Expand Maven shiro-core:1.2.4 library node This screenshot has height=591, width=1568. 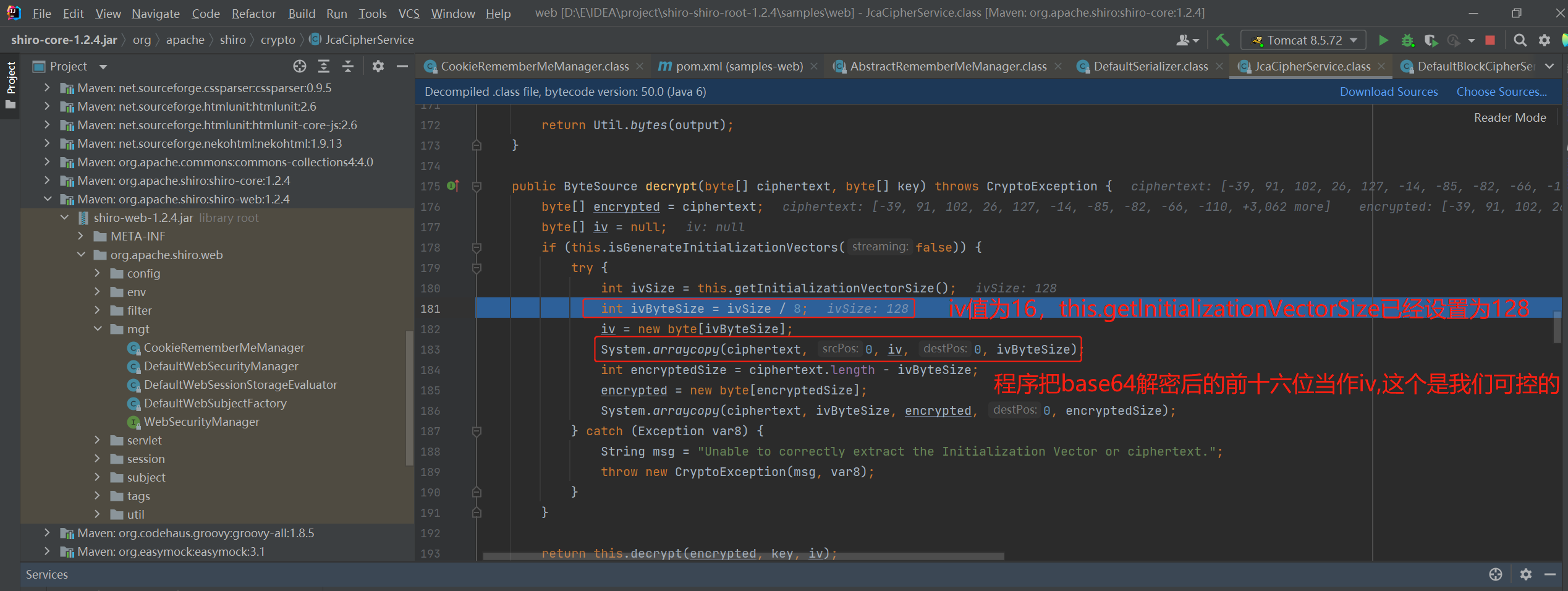47,181
